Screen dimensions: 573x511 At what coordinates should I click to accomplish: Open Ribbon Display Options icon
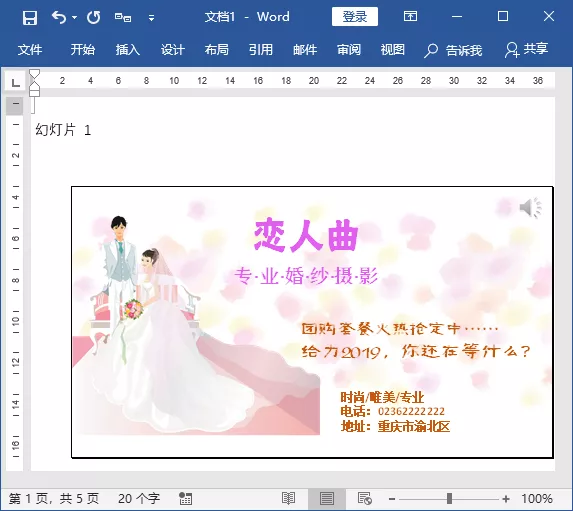[x=410, y=16]
